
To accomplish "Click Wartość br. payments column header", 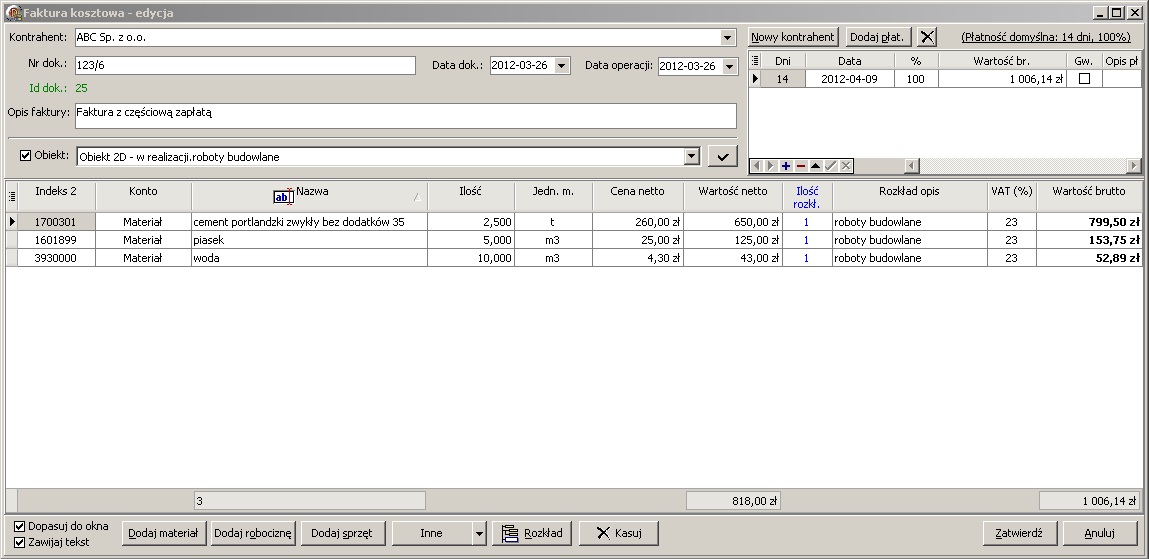I will click(1002, 61).
